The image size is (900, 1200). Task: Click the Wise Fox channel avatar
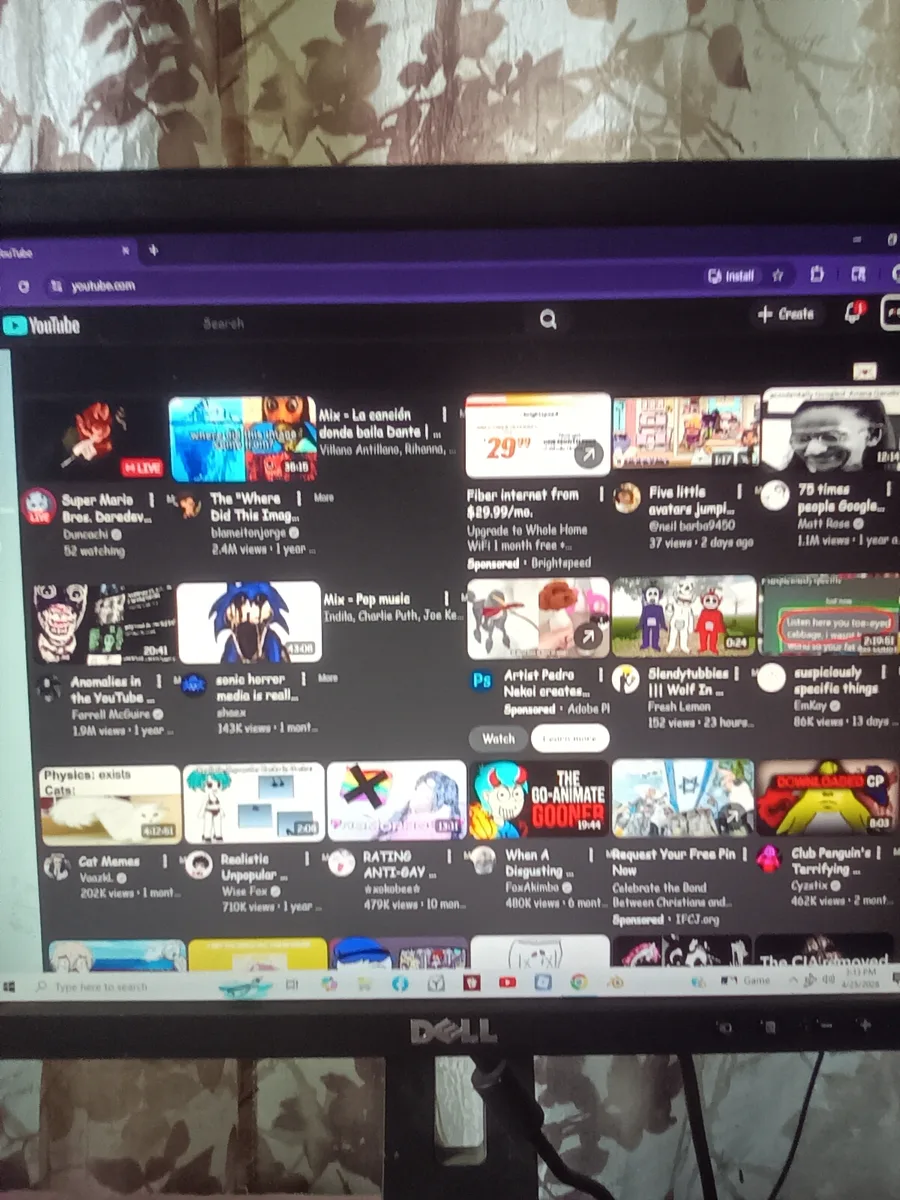[x=199, y=865]
